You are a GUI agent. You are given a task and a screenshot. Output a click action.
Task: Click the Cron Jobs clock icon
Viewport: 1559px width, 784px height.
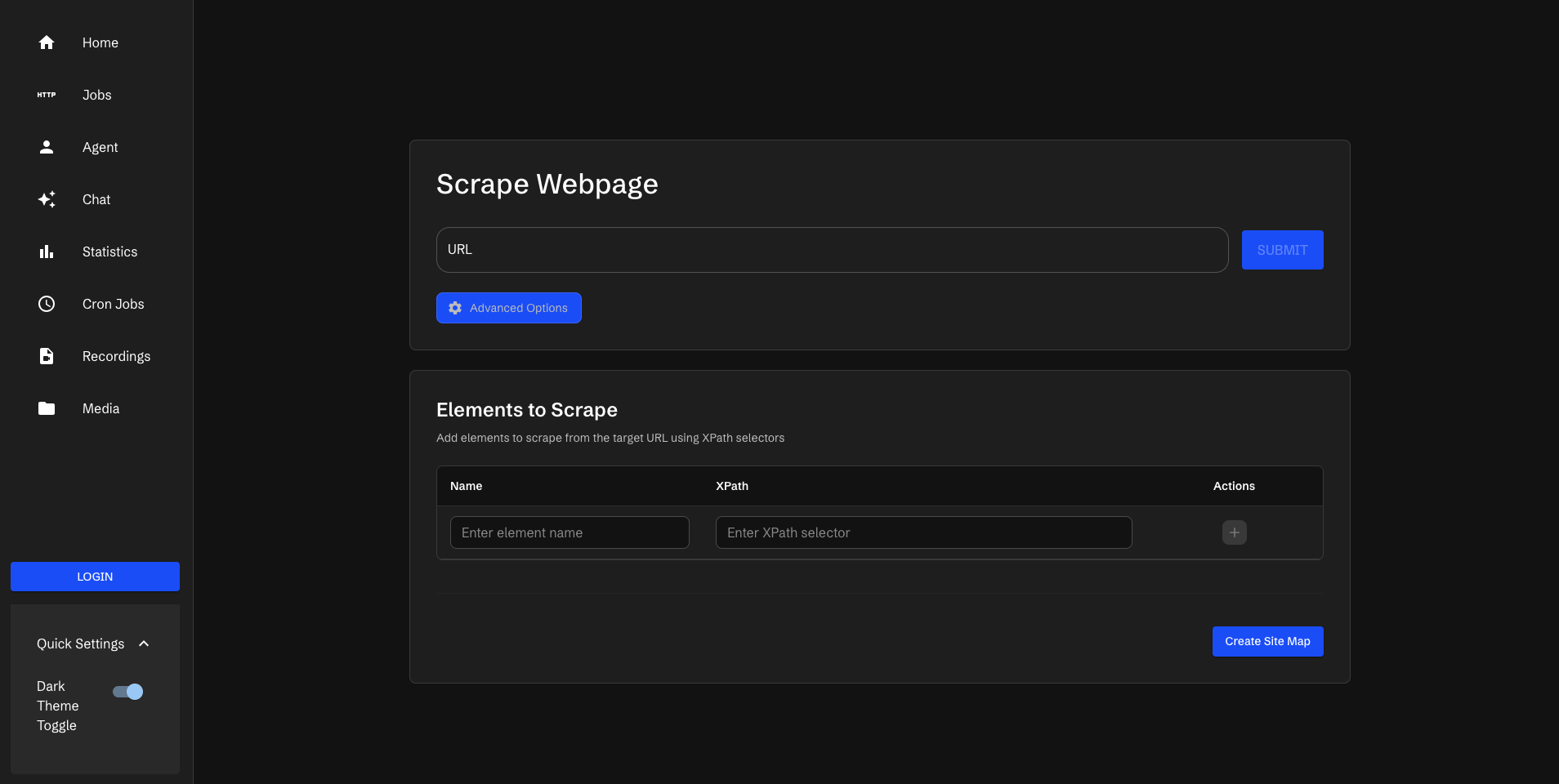click(x=47, y=304)
